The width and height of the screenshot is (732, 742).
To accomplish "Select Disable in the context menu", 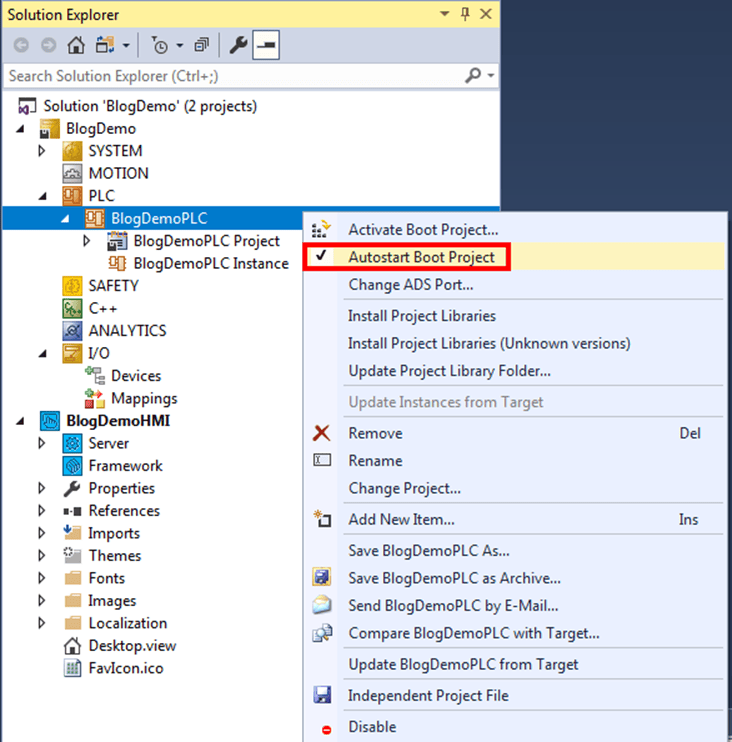I will (x=372, y=727).
